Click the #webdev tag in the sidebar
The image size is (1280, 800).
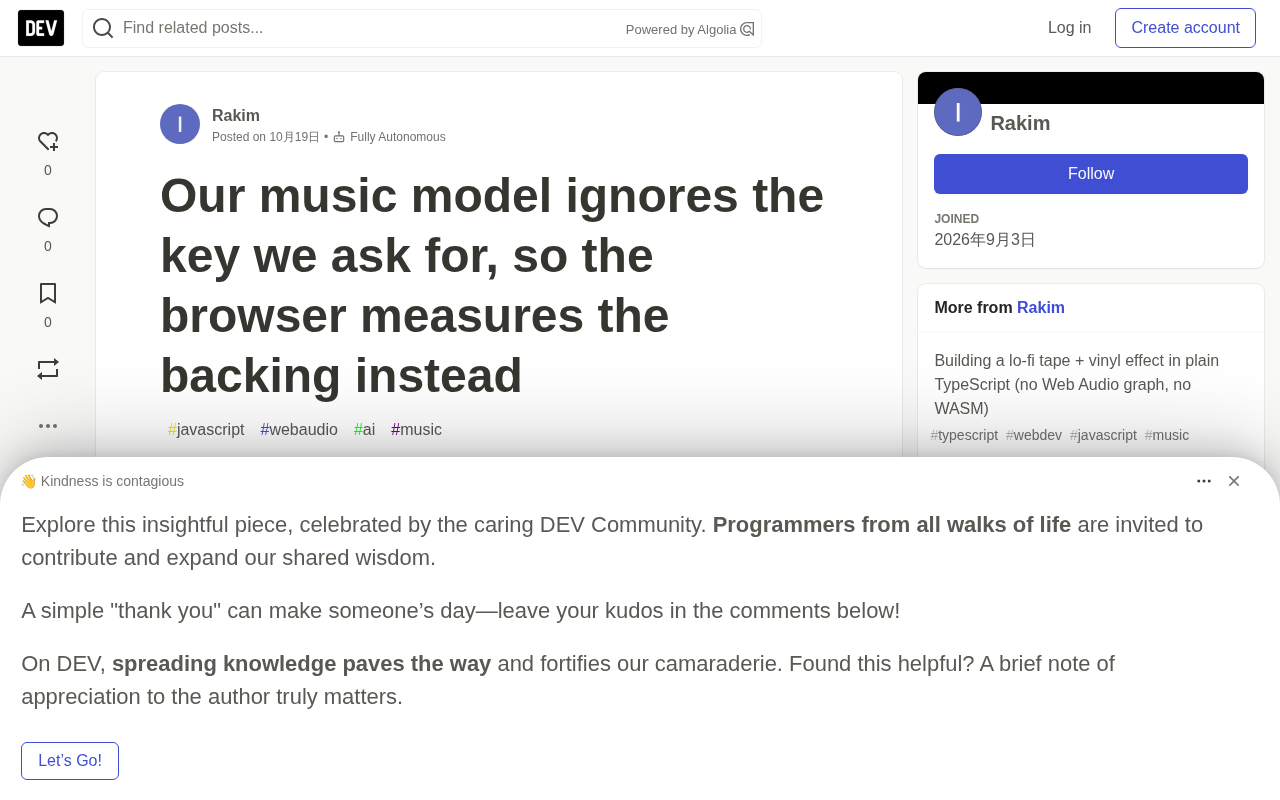1034,435
